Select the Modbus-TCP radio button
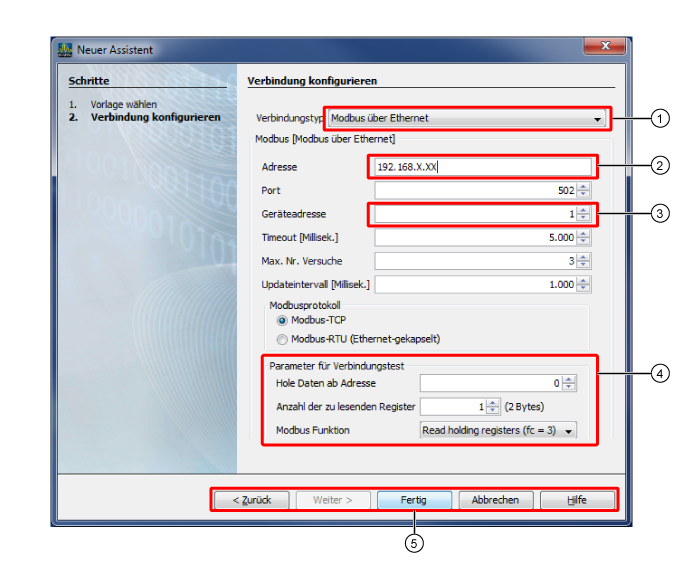The width and height of the screenshot is (690, 571). pos(282,321)
